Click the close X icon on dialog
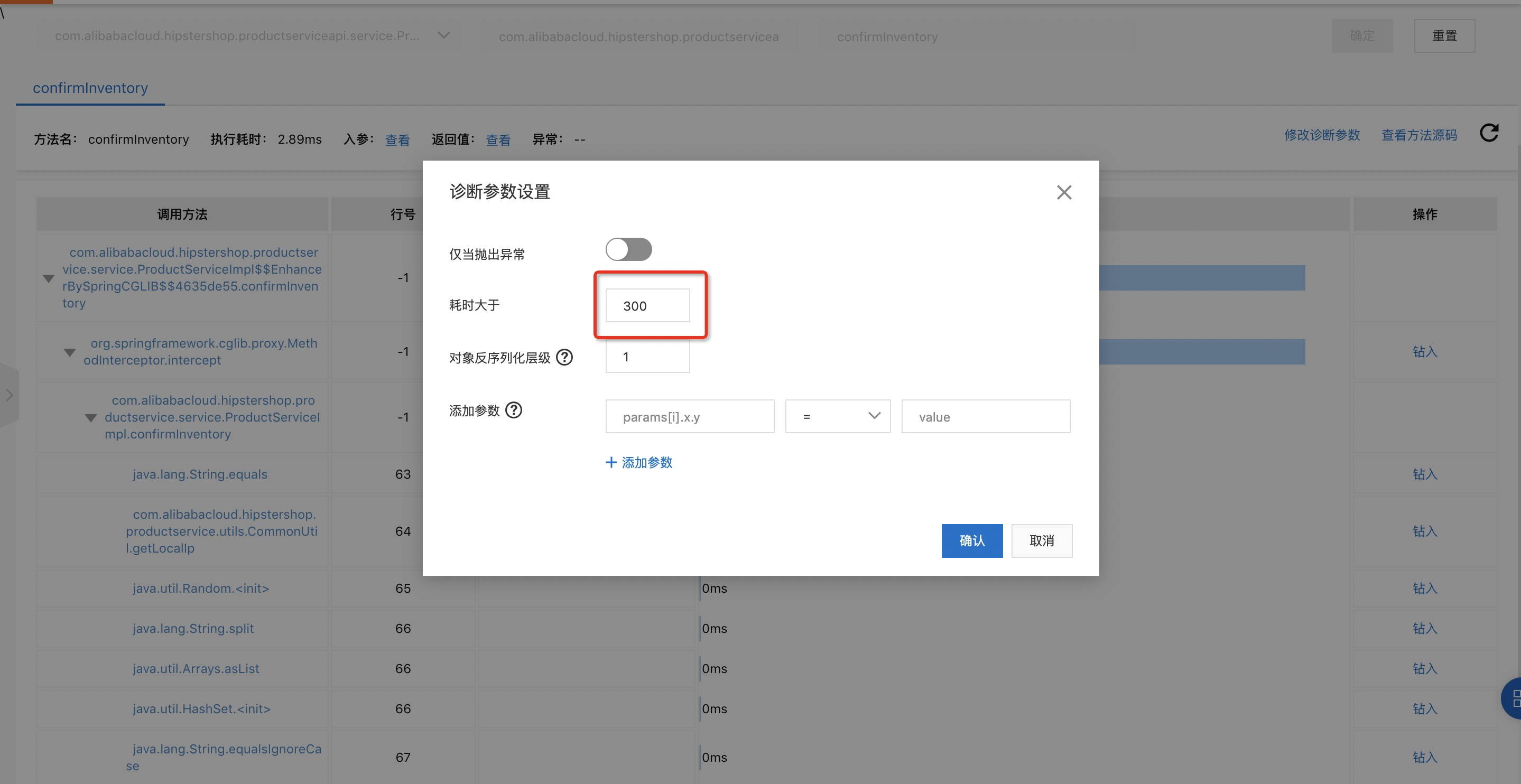Viewport: 1521px width, 784px height. click(1064, 192)
